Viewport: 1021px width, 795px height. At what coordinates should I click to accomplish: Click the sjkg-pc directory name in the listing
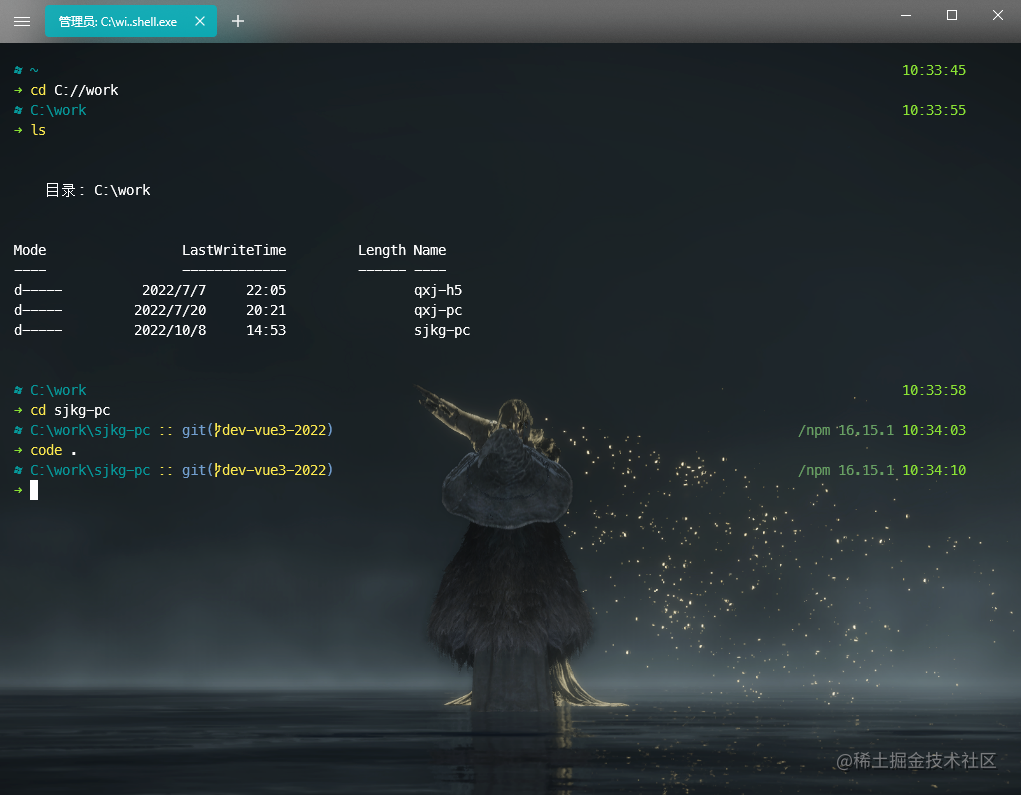coord(442,330)
